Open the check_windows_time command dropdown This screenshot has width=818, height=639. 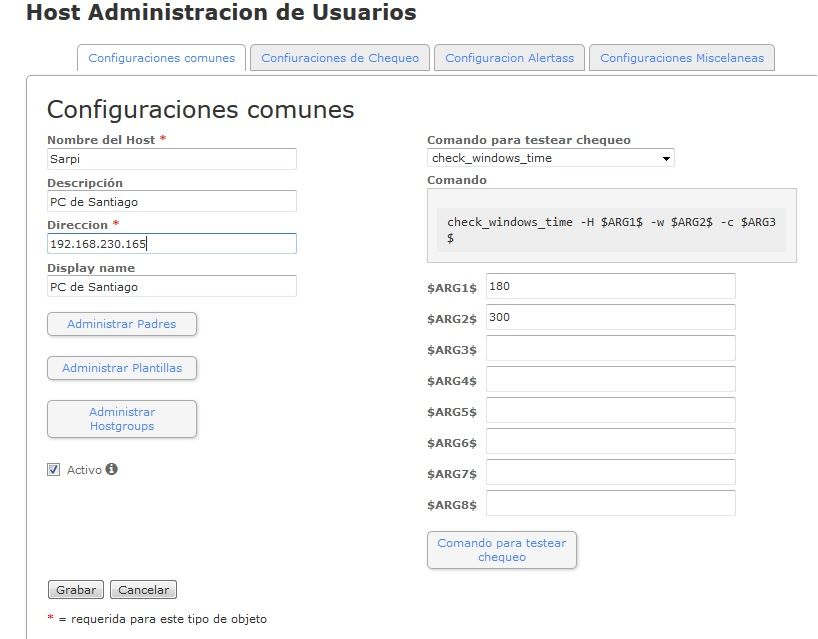click(550, 158)
